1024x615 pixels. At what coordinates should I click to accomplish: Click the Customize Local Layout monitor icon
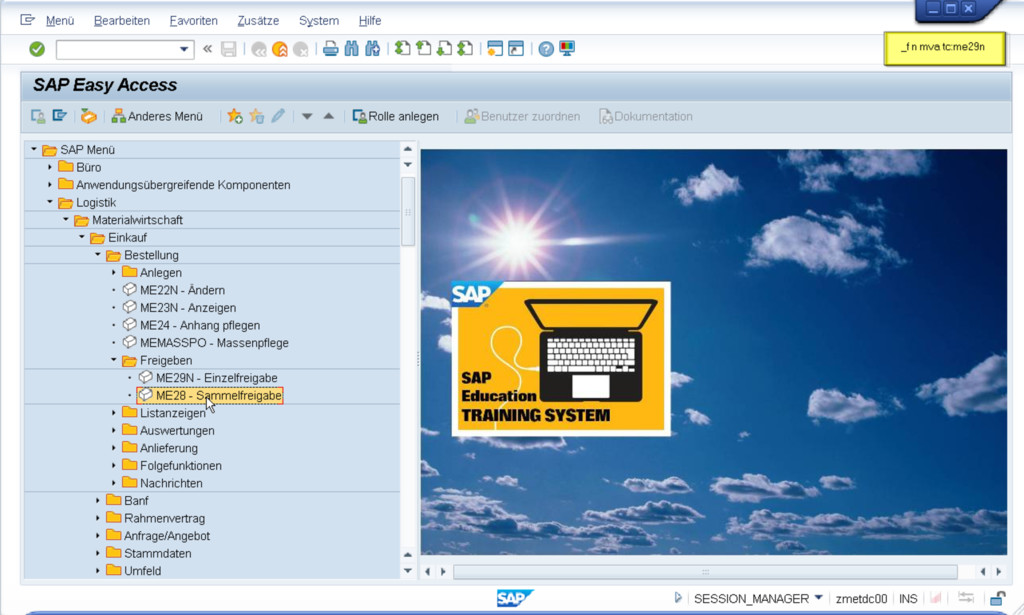click(567, 49)
